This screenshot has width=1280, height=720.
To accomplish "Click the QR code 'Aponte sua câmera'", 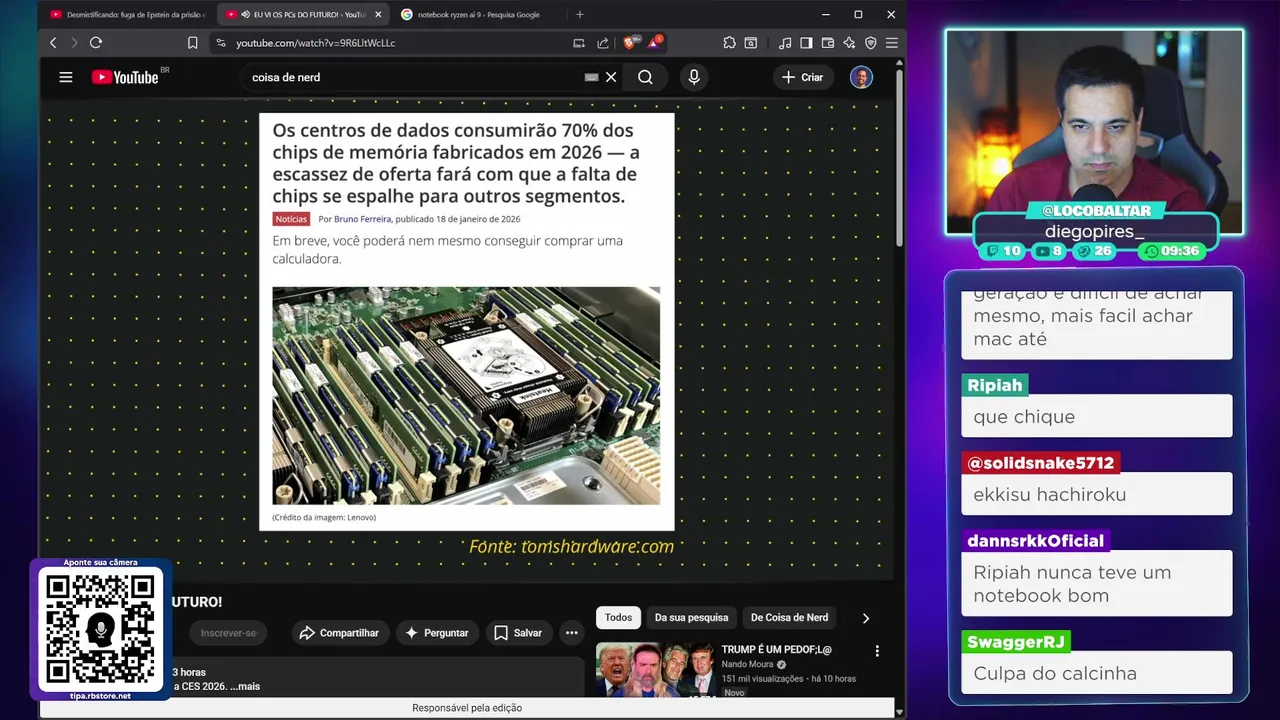I will coord(100,630).
